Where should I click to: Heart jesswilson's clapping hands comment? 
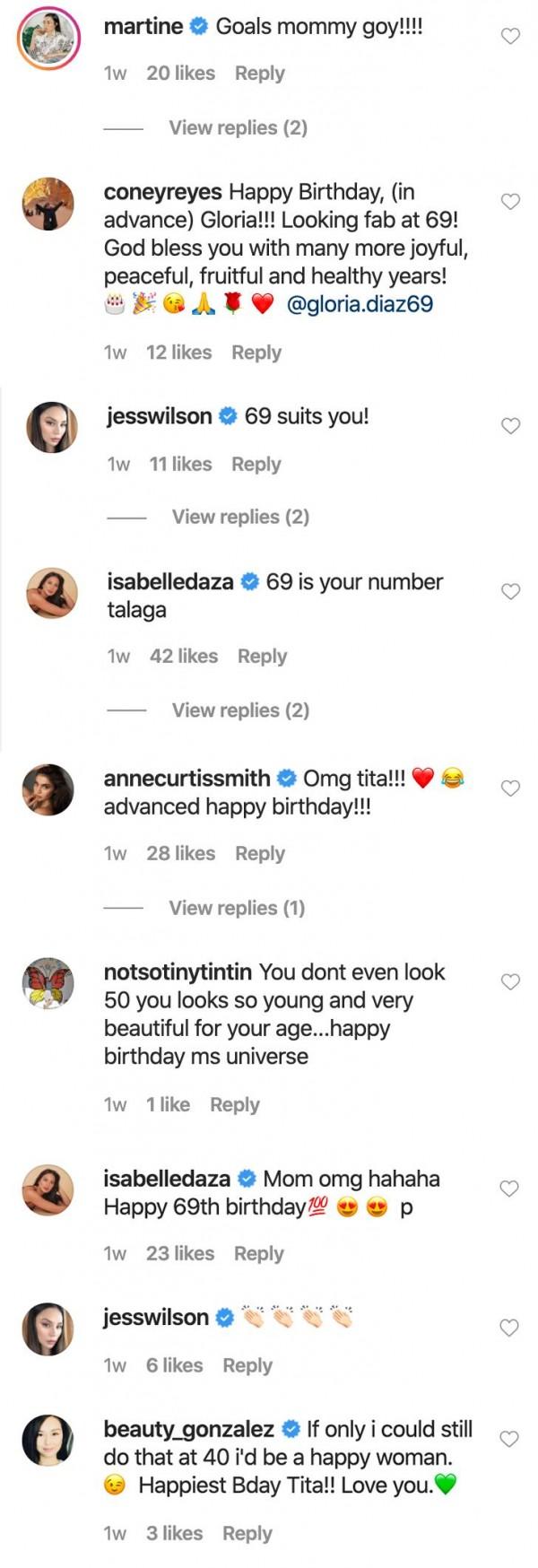[510, 1328]
